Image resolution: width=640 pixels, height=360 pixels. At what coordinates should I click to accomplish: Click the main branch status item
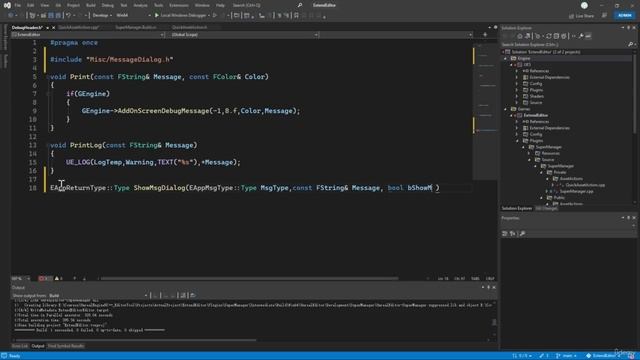(x=567, y=356)
